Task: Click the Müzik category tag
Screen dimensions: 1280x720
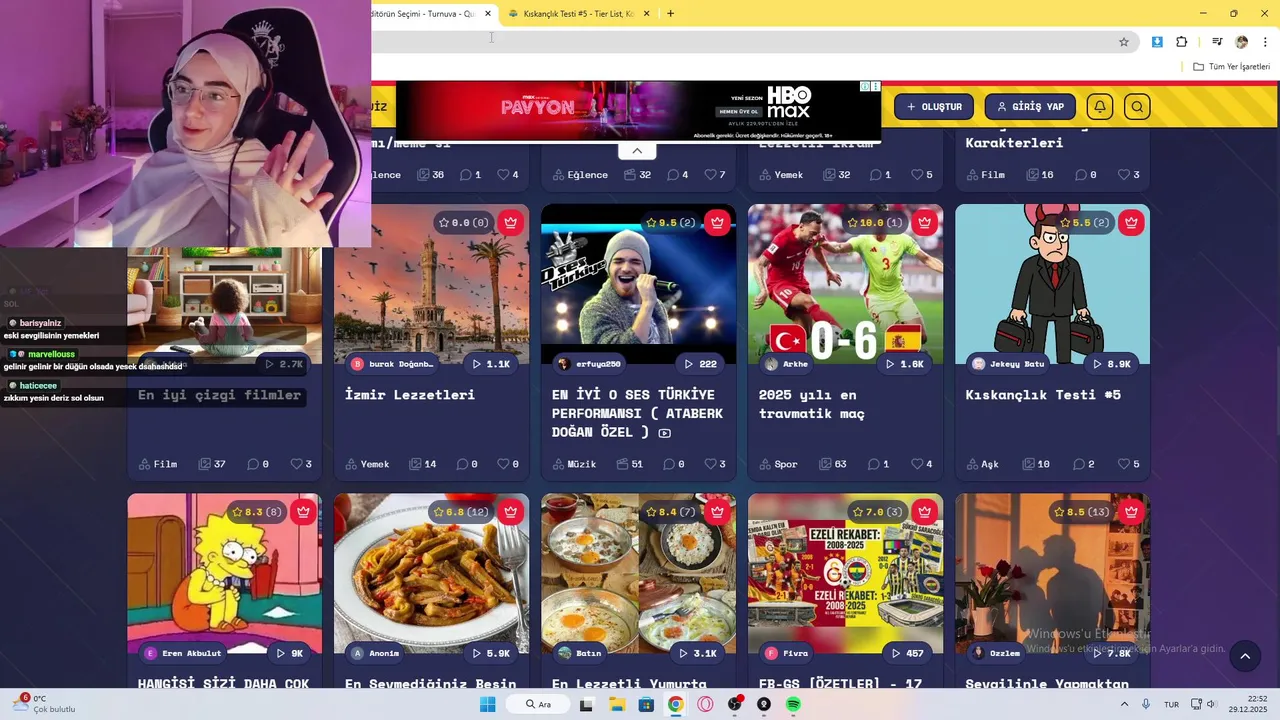Action: click(x=574, y=464)
